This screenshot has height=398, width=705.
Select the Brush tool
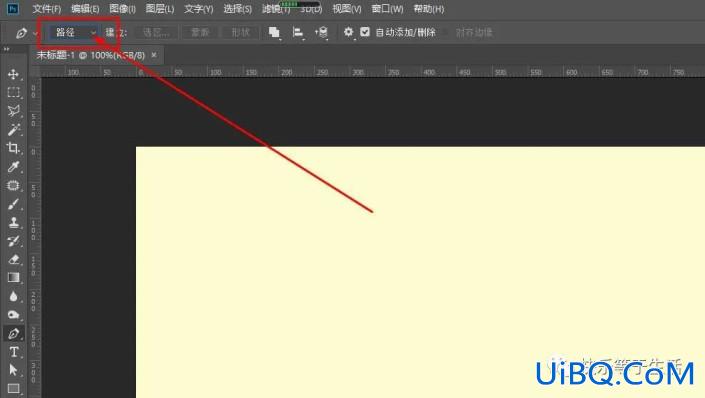(x=13, y=204)
